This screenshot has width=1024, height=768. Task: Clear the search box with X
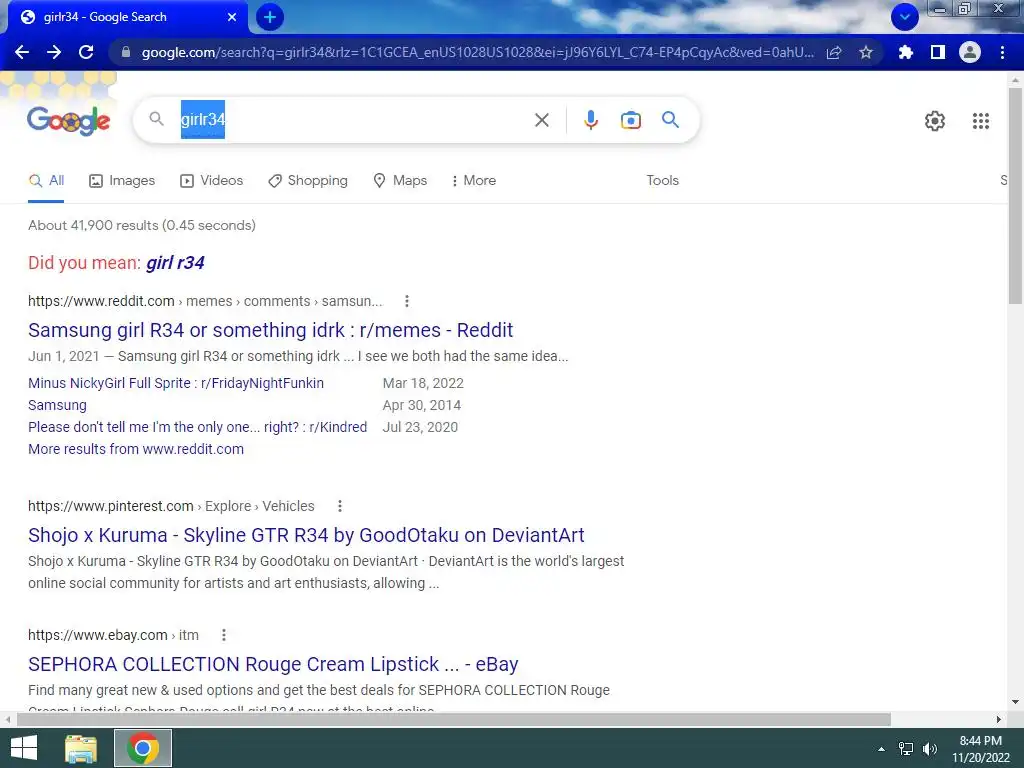(541, 120)
